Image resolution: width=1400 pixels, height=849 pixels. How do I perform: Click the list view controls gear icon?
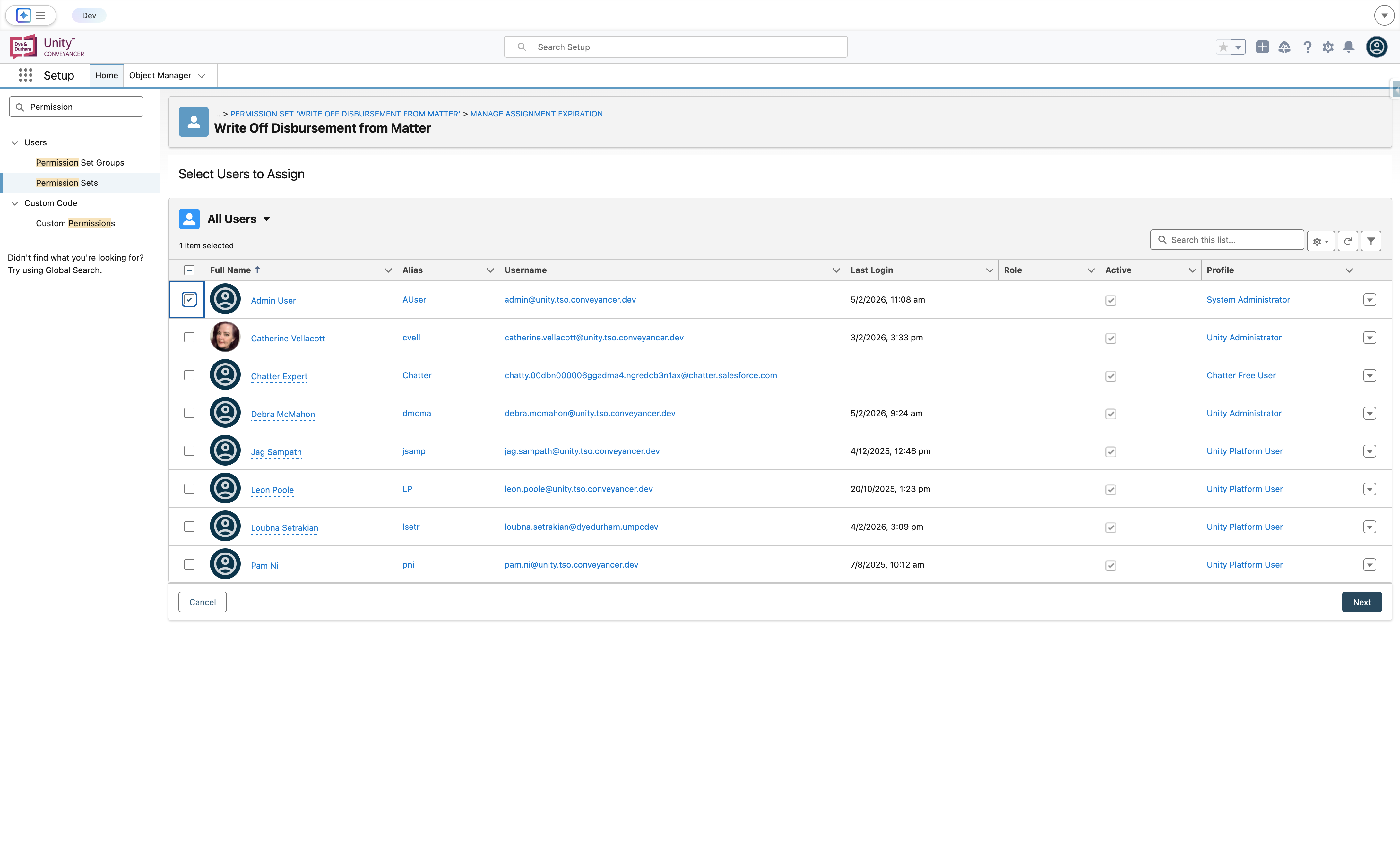point(1320,241)
